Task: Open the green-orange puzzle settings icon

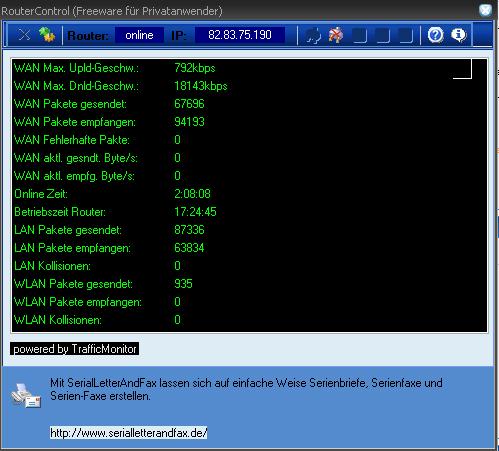Action: [x=47, y=34]
